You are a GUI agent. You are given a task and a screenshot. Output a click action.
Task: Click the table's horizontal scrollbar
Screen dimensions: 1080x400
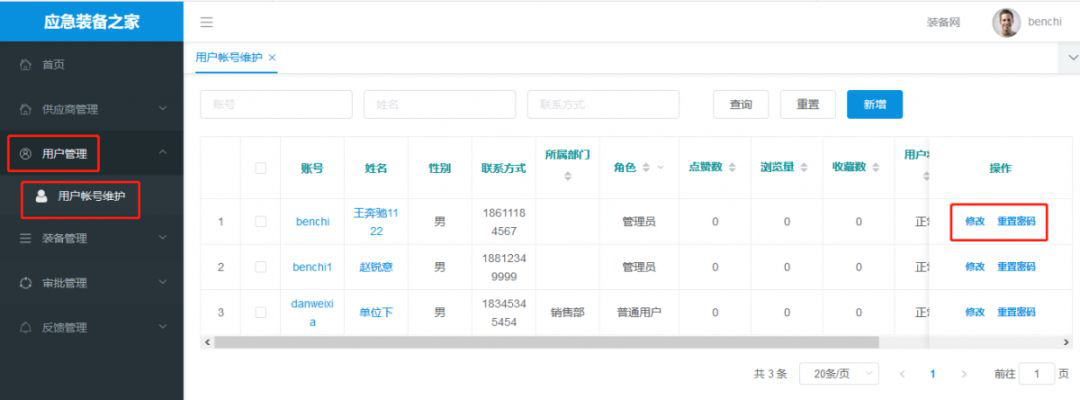pos(560,342)
